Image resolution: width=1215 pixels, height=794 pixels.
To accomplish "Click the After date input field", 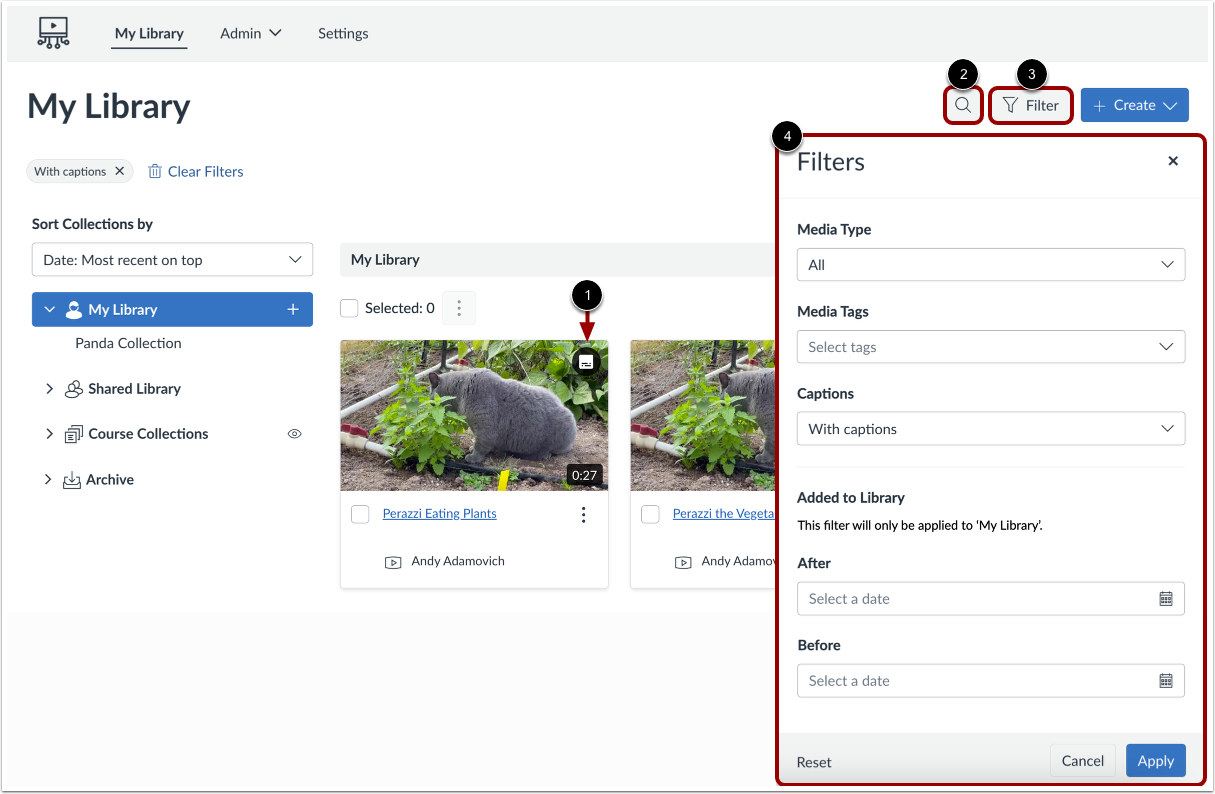I will pos(991,599).
